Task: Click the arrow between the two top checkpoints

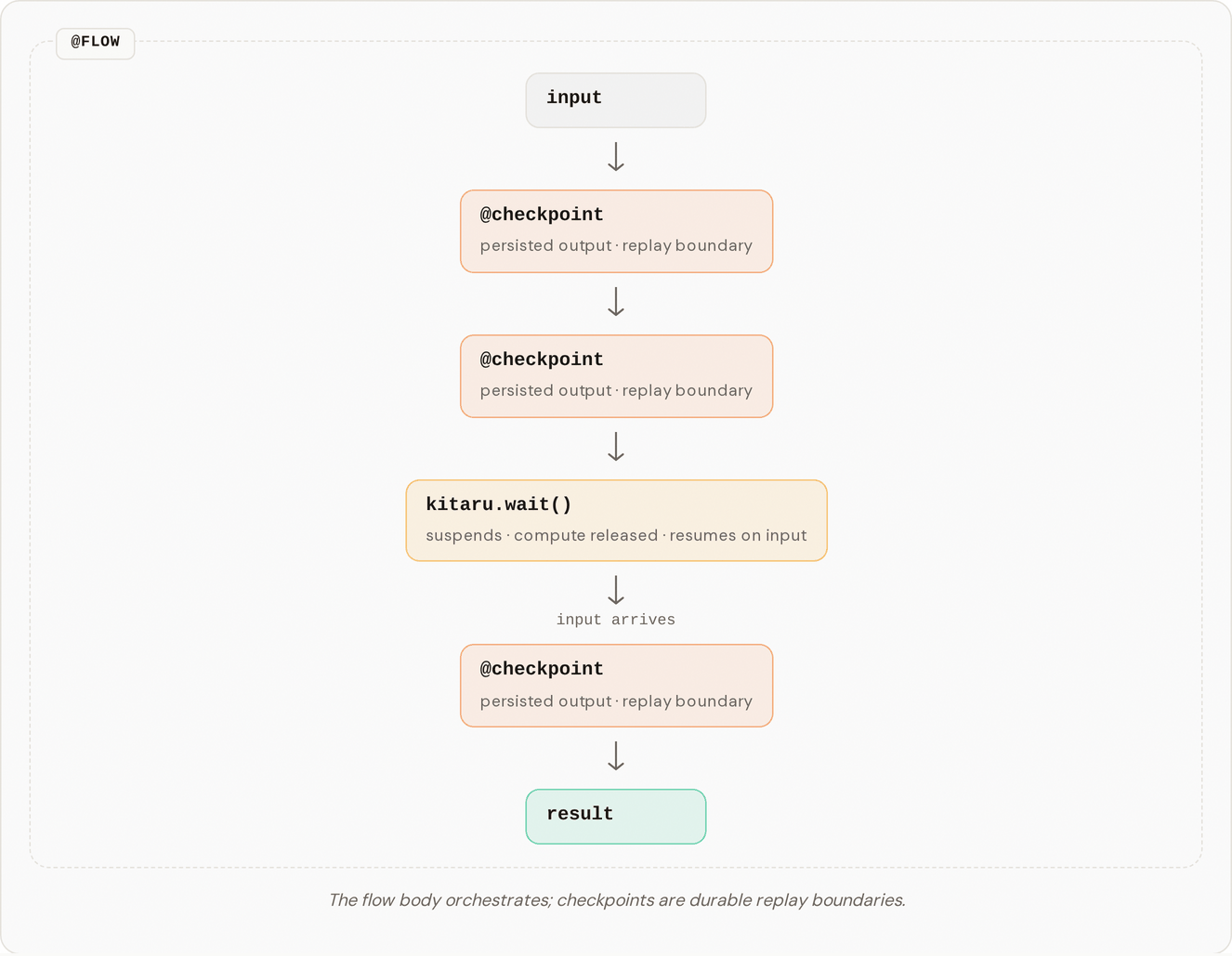Action: tap(616, 302)
